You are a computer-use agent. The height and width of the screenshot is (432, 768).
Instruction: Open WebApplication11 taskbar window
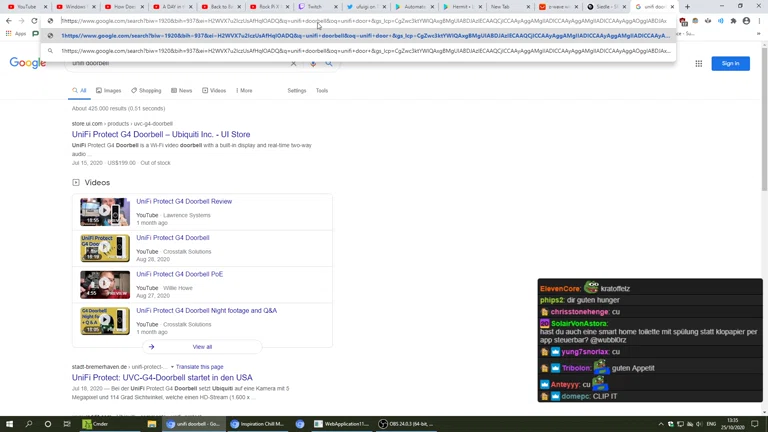[x=341, y=424]
